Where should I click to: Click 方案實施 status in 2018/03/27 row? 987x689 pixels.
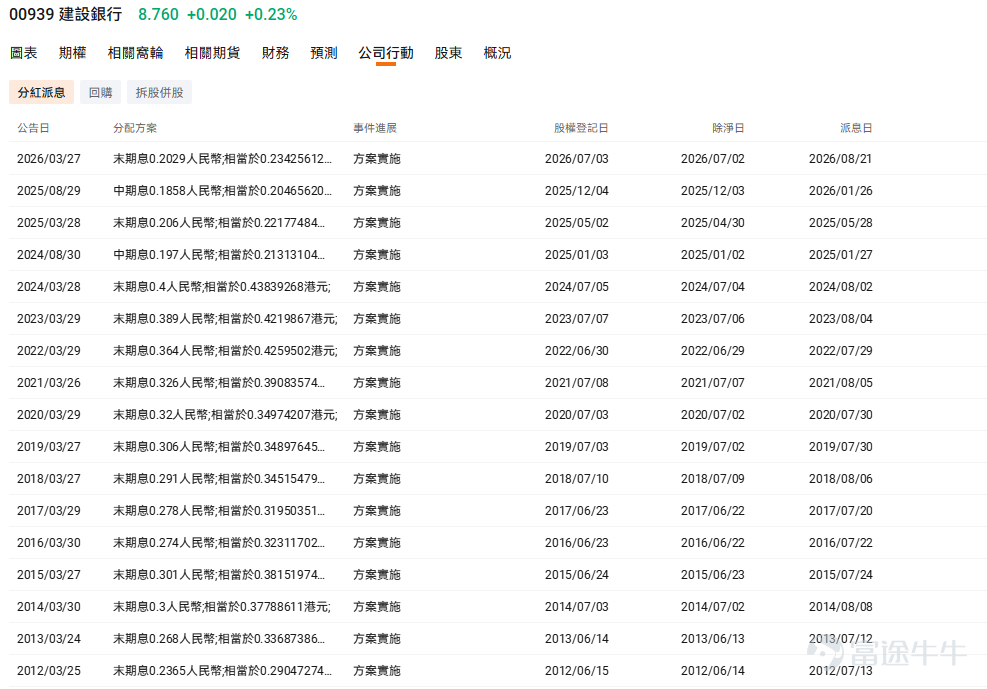point(376,479)
